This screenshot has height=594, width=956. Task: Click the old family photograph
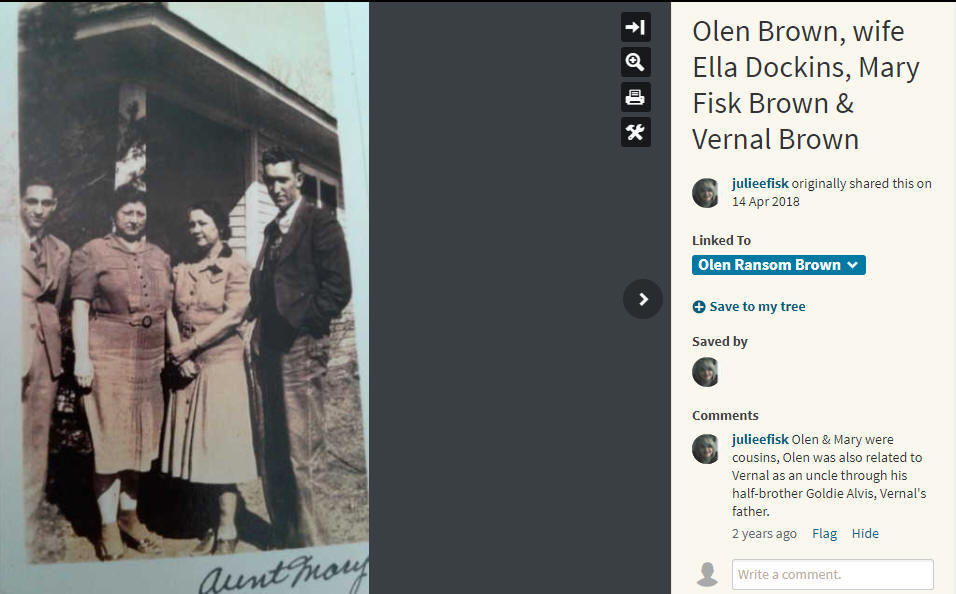(184, 297)
